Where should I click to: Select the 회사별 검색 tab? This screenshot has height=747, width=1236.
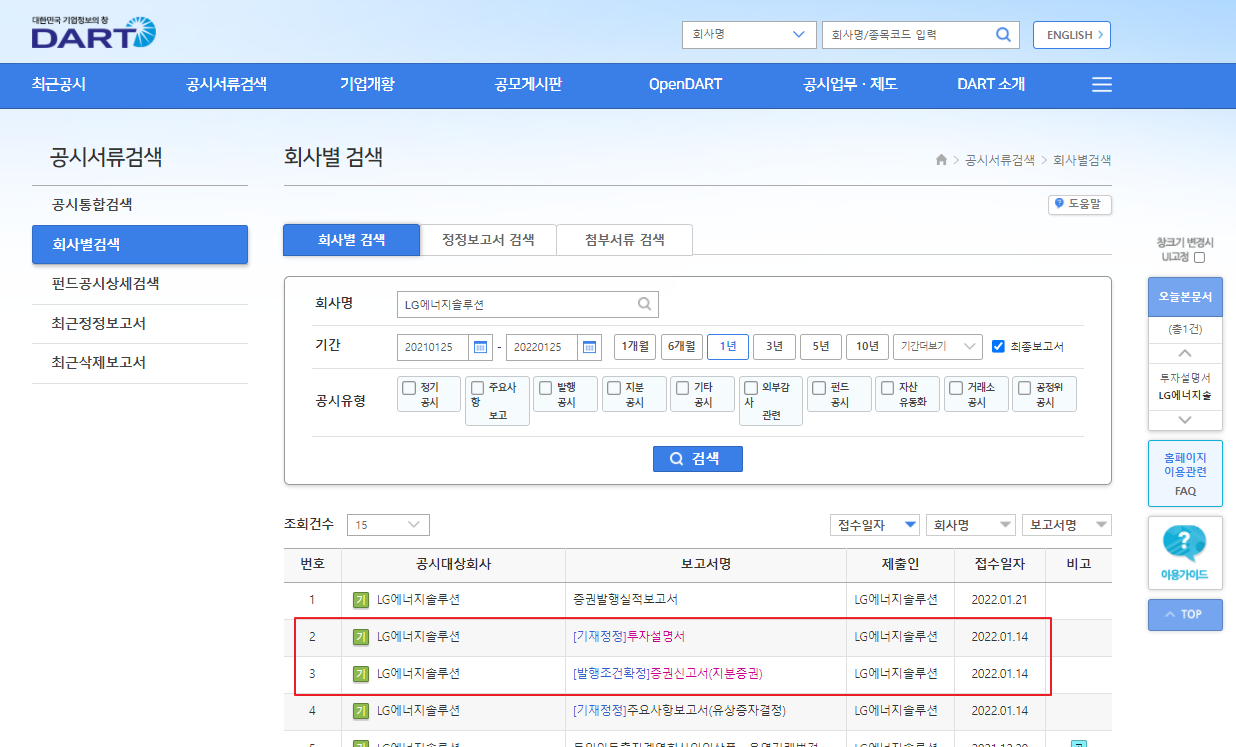pos(351,240)
